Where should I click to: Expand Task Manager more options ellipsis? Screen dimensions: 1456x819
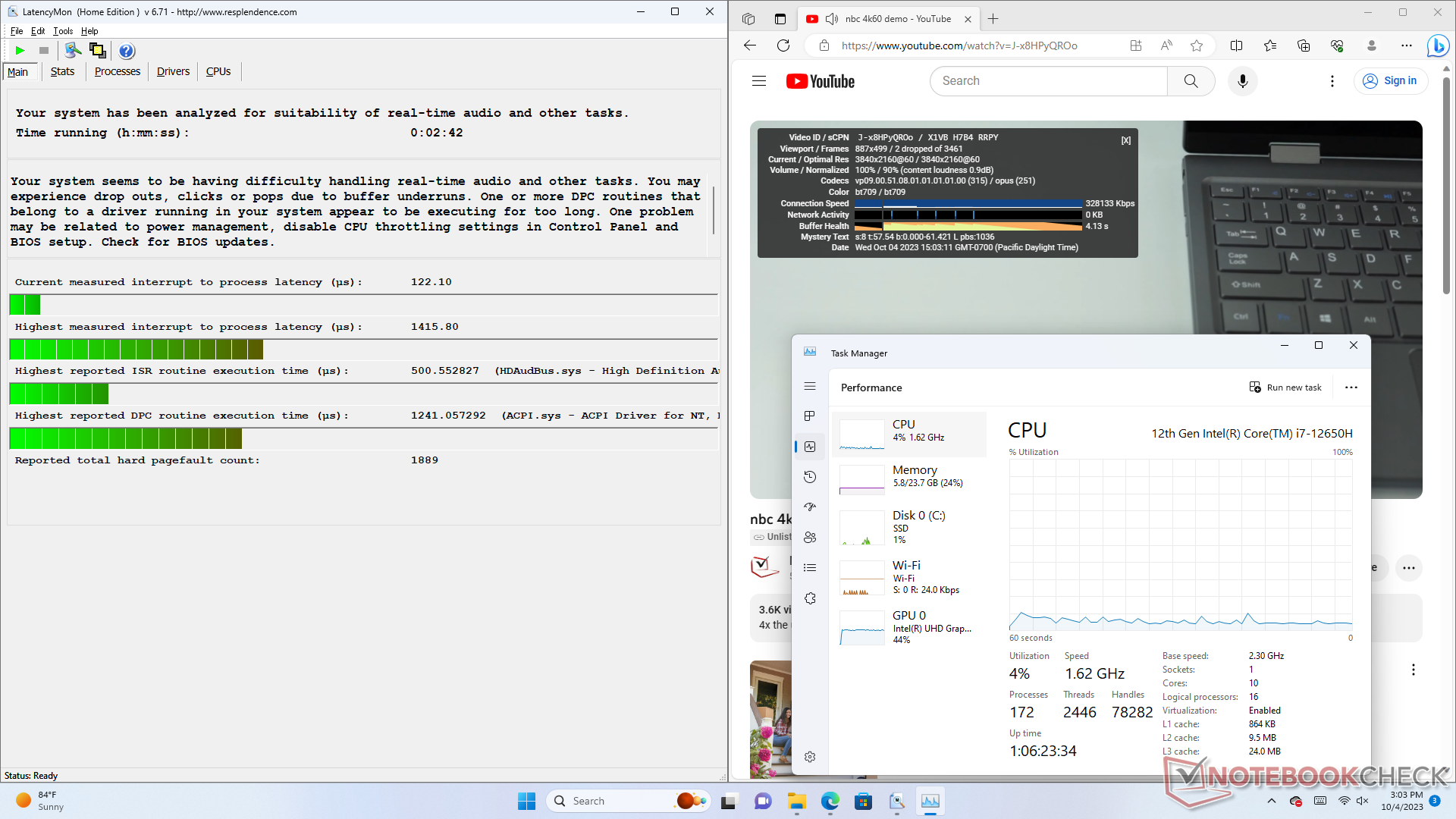tap(1351, 388)
